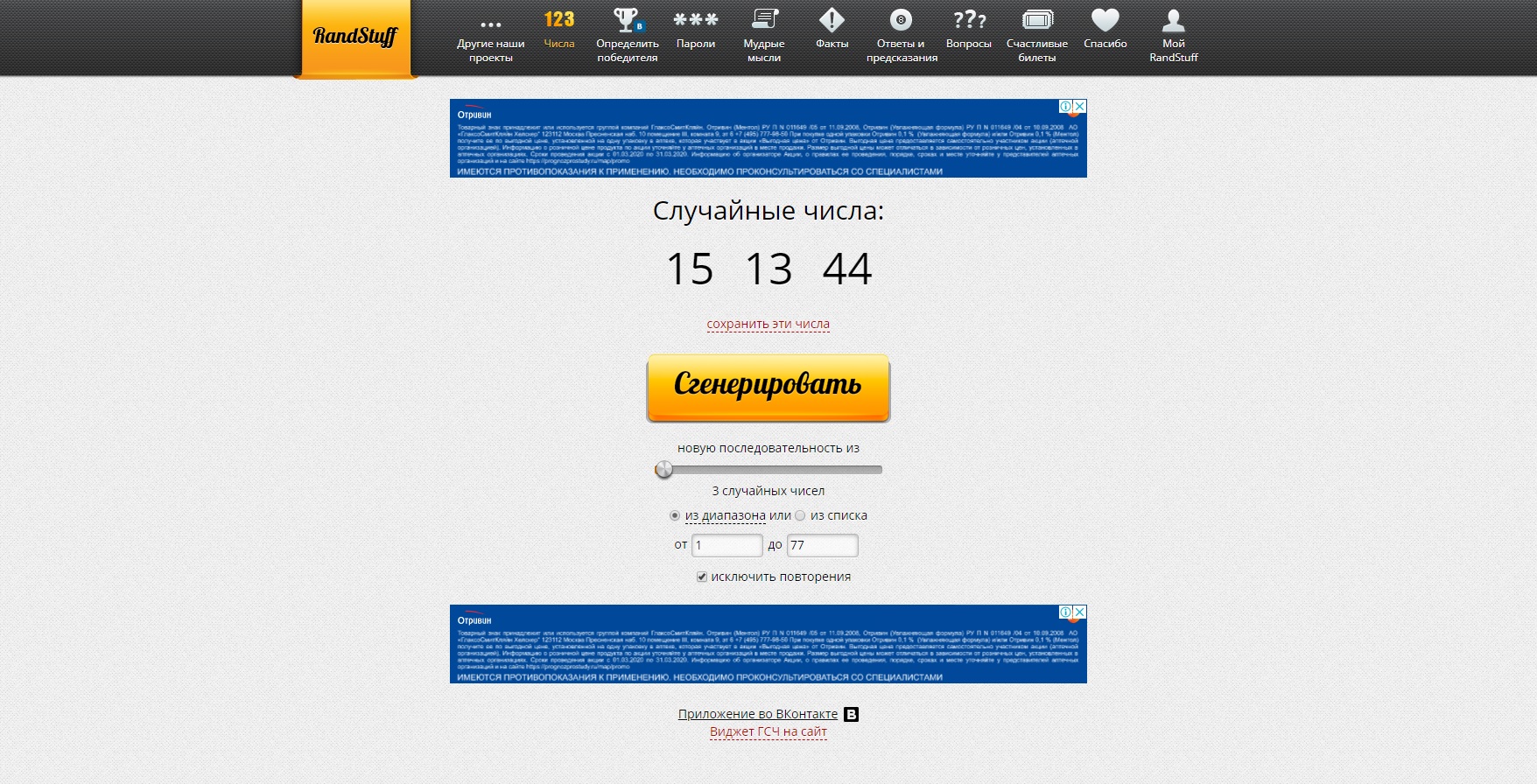
Task: Toggle 'исключить повторения' checkbox
Action: click(702, 577)
